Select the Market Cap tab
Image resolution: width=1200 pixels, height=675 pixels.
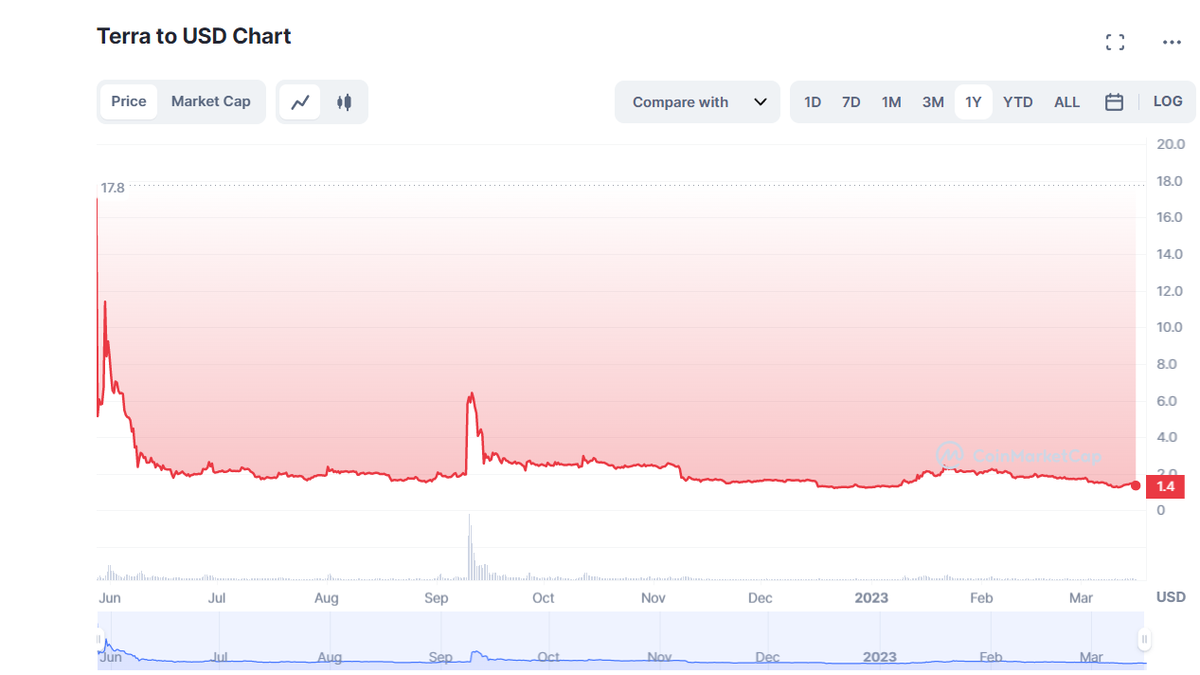coord(211,101)
